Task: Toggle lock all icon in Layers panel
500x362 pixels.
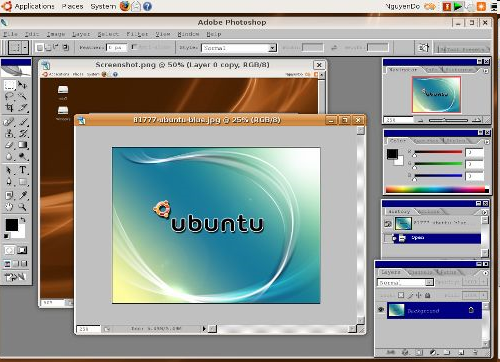Action: click(x=428, y=295)
